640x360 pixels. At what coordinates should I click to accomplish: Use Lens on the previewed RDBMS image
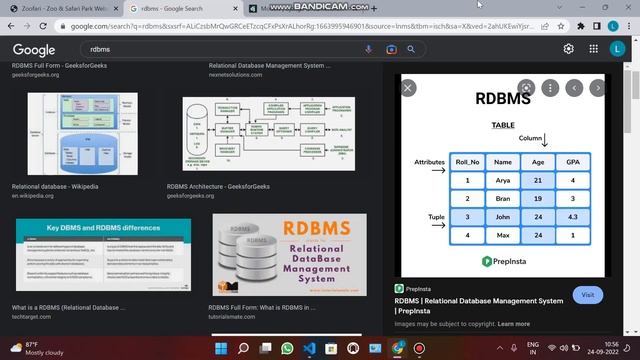pos(526,88)
